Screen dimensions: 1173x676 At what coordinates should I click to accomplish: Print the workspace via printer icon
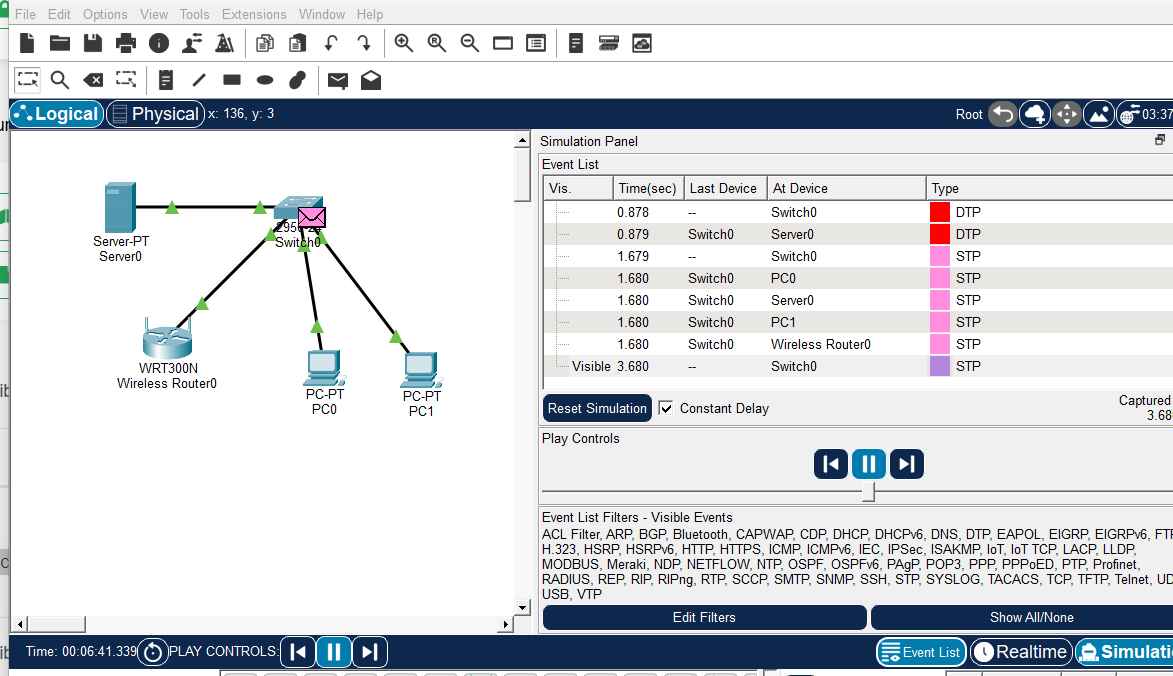(126, 43)
